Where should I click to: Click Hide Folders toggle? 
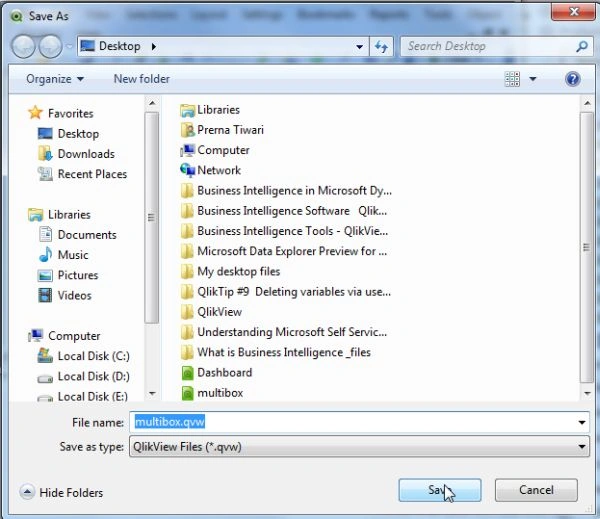pos(61,492)
